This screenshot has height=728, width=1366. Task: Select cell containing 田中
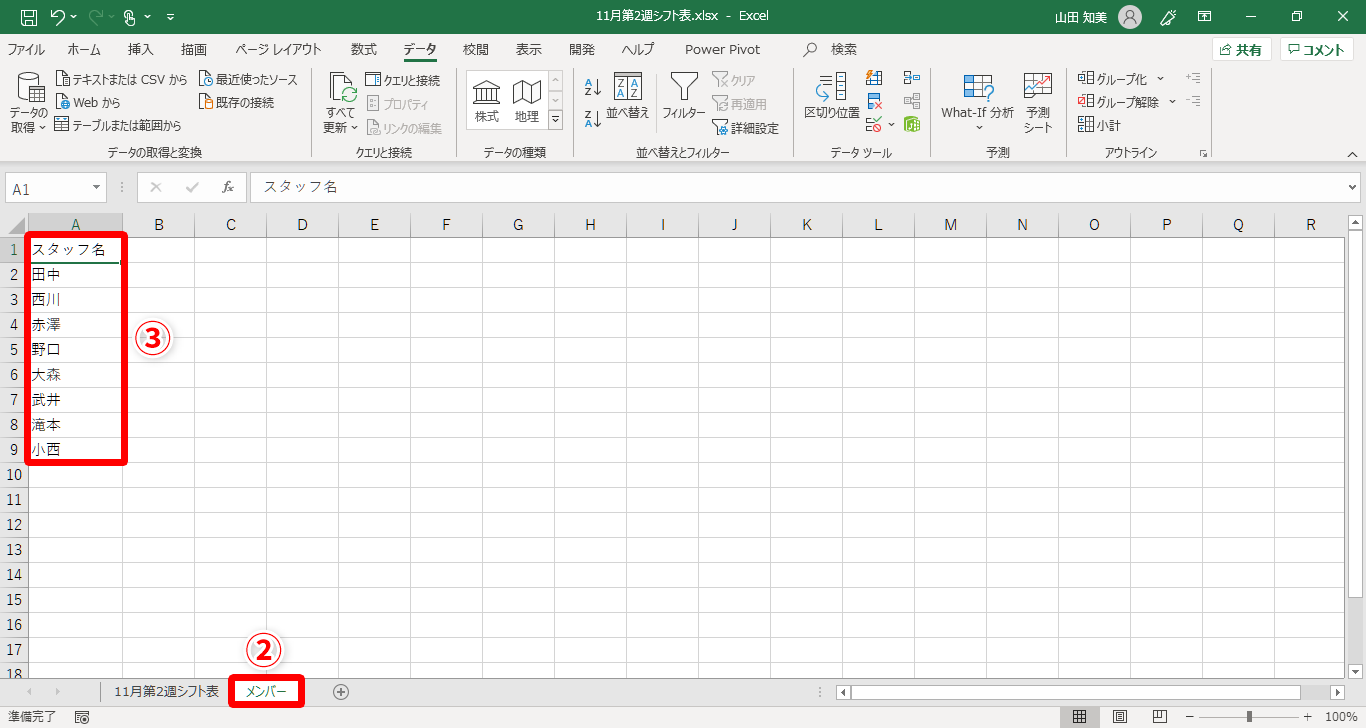(x=75, y=274)
